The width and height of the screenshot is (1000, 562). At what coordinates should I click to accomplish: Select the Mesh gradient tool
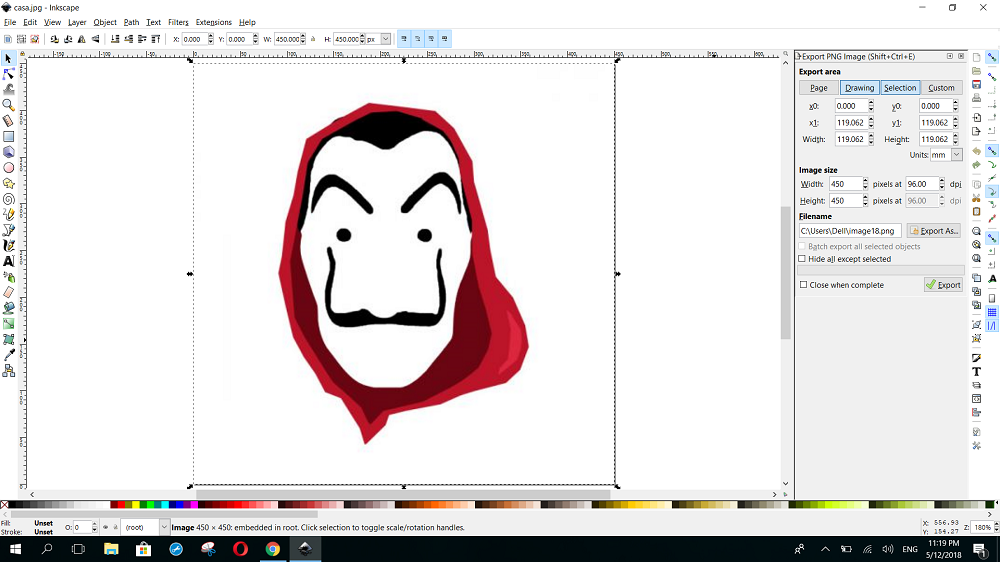coord(8,339)
